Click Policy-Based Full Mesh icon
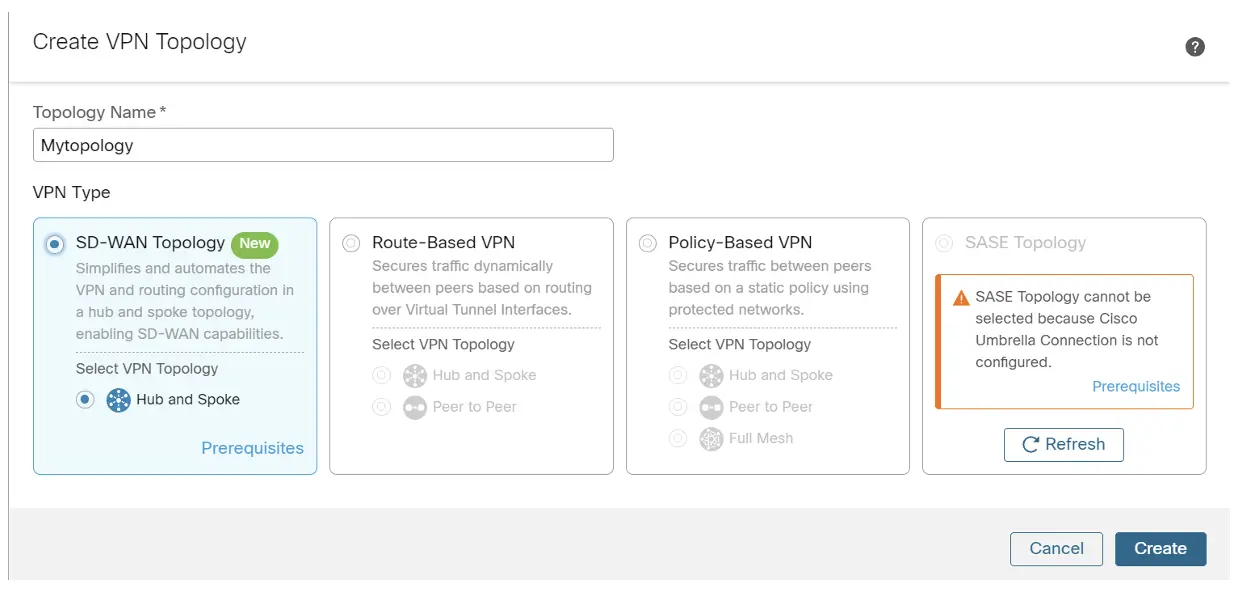This screenshot has width=1236, height=590. 711,438
